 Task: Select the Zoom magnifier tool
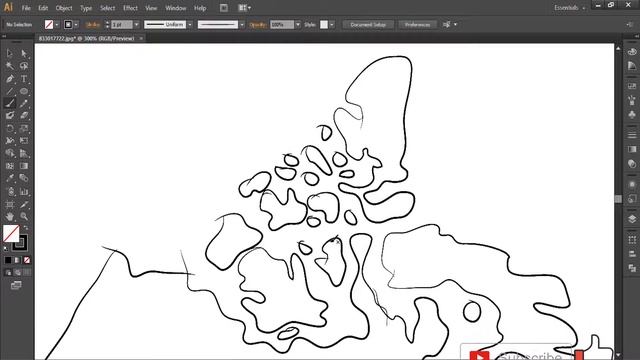[24, 216]
